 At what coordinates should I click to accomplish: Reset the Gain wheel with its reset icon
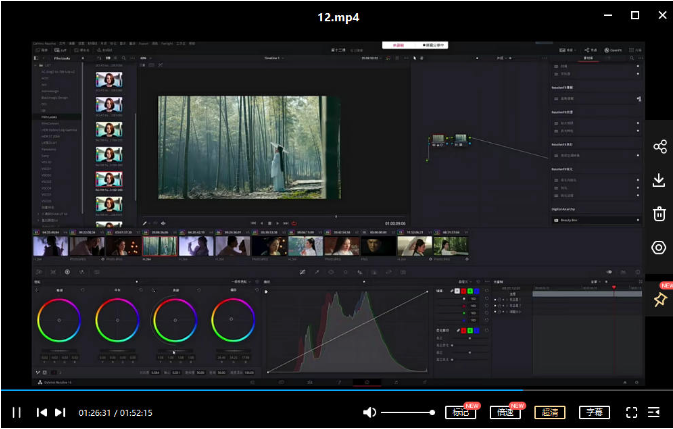[x=199, y=290]
